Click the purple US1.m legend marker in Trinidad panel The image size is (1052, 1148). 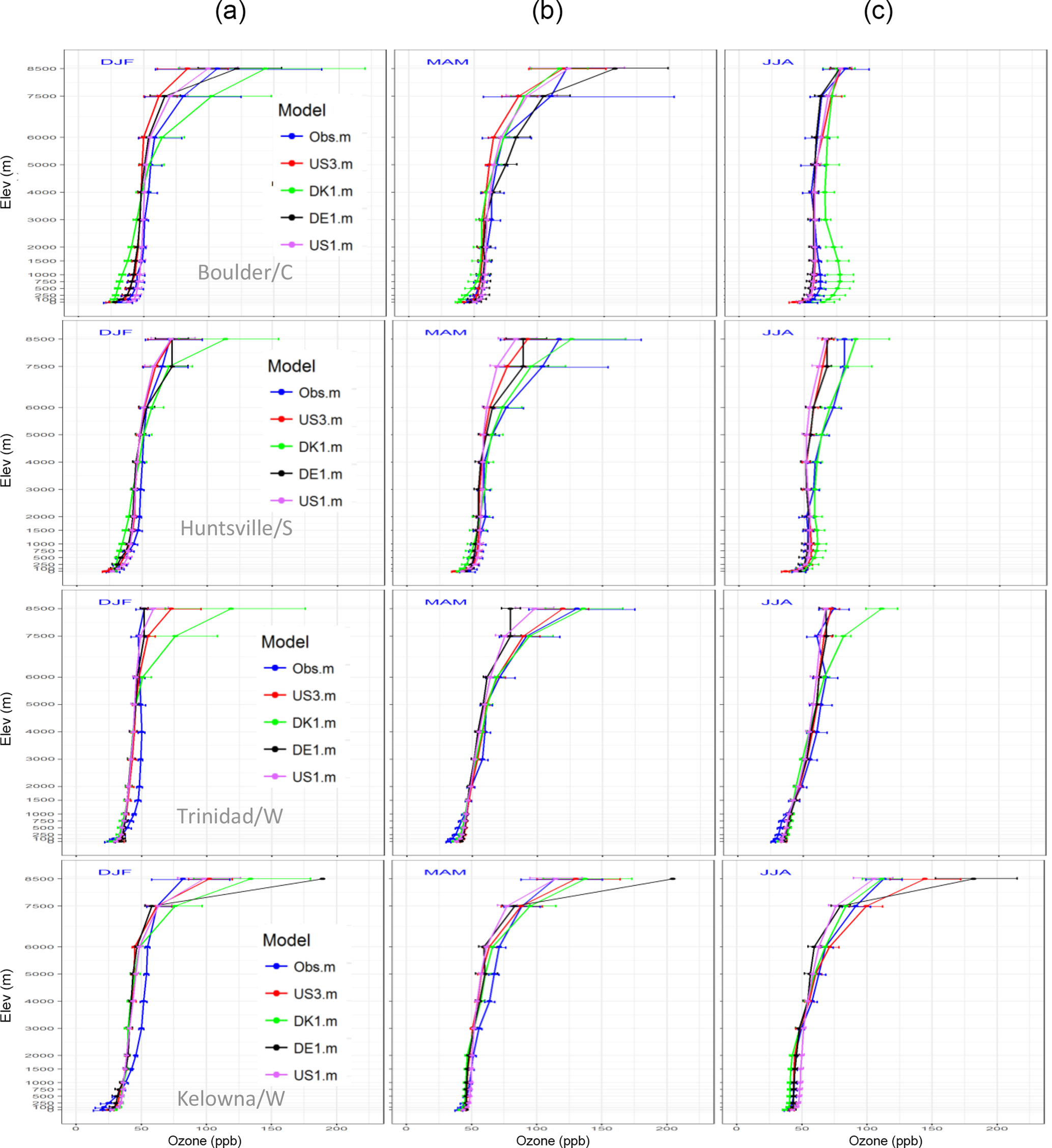pos(275,777)
